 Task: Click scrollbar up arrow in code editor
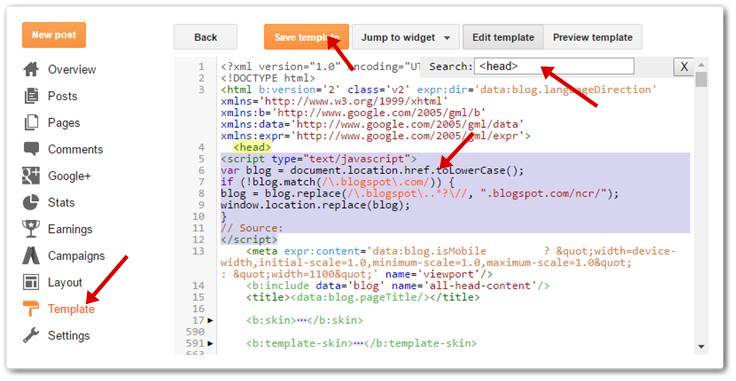[701, 65]
